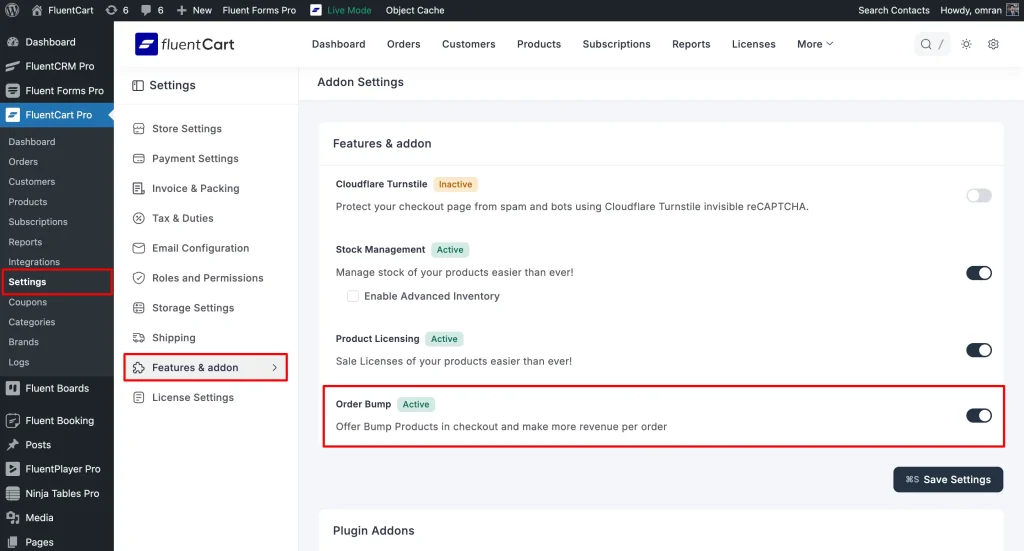Click the updates icon showing 6
This screenshot has width=1024, height=551.
tap(112, 10)
